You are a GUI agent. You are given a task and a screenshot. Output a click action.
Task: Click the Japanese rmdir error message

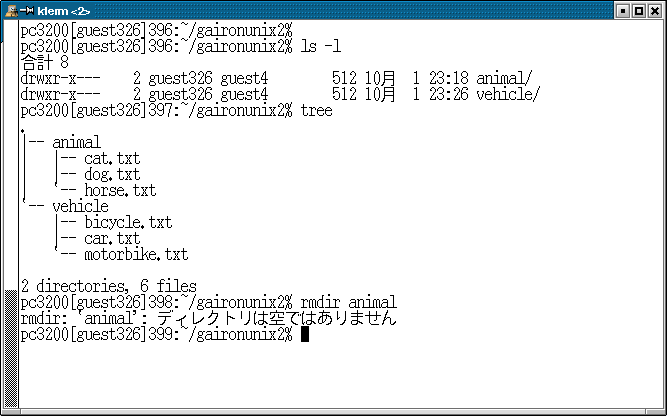276,318
